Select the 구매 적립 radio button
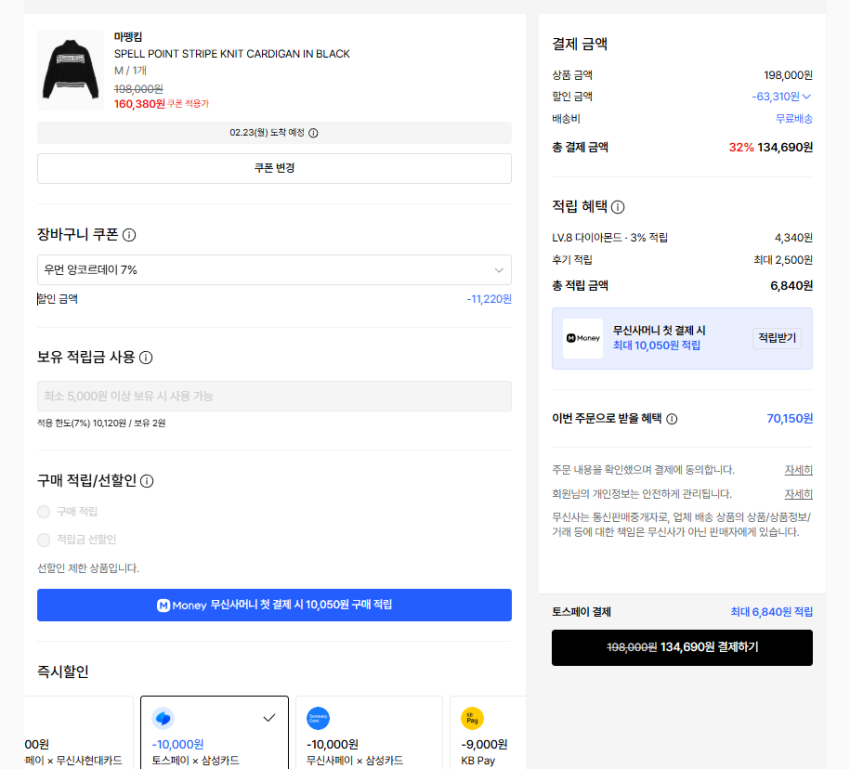 (x=44, y=512)
